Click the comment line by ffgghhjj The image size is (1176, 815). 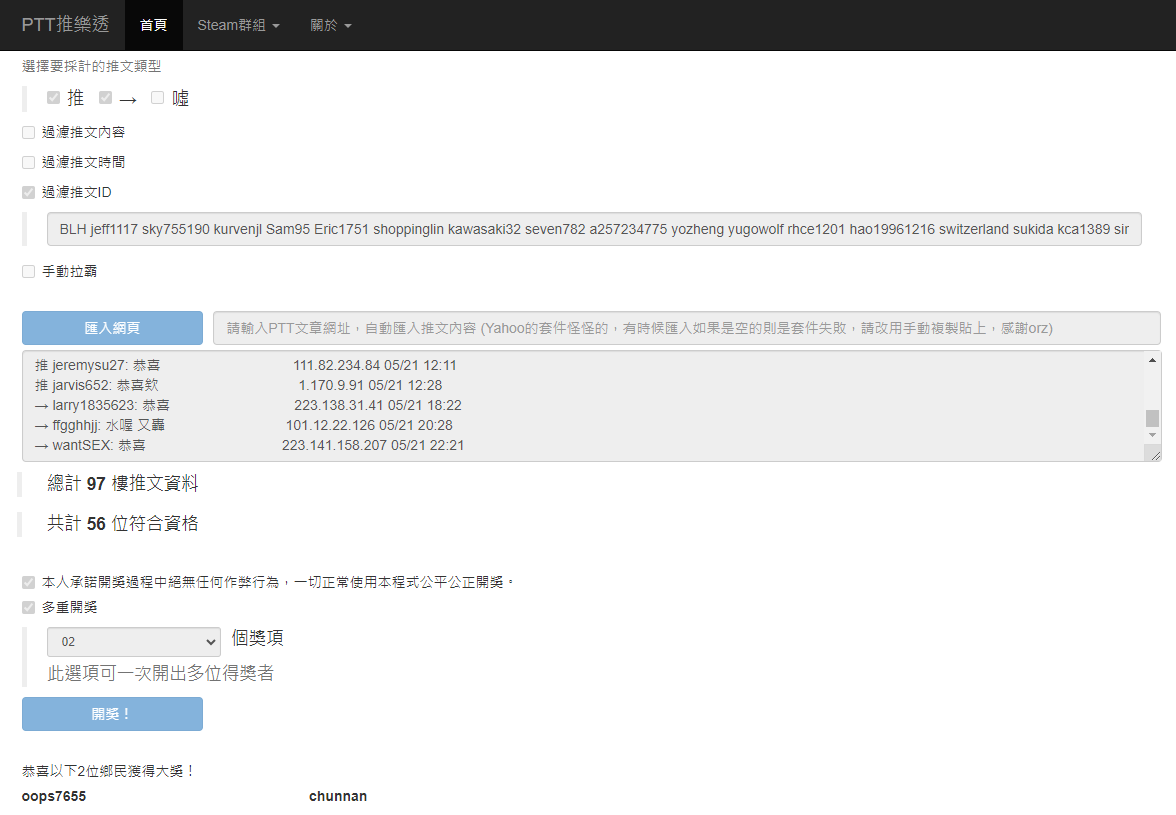coord(244,425)
